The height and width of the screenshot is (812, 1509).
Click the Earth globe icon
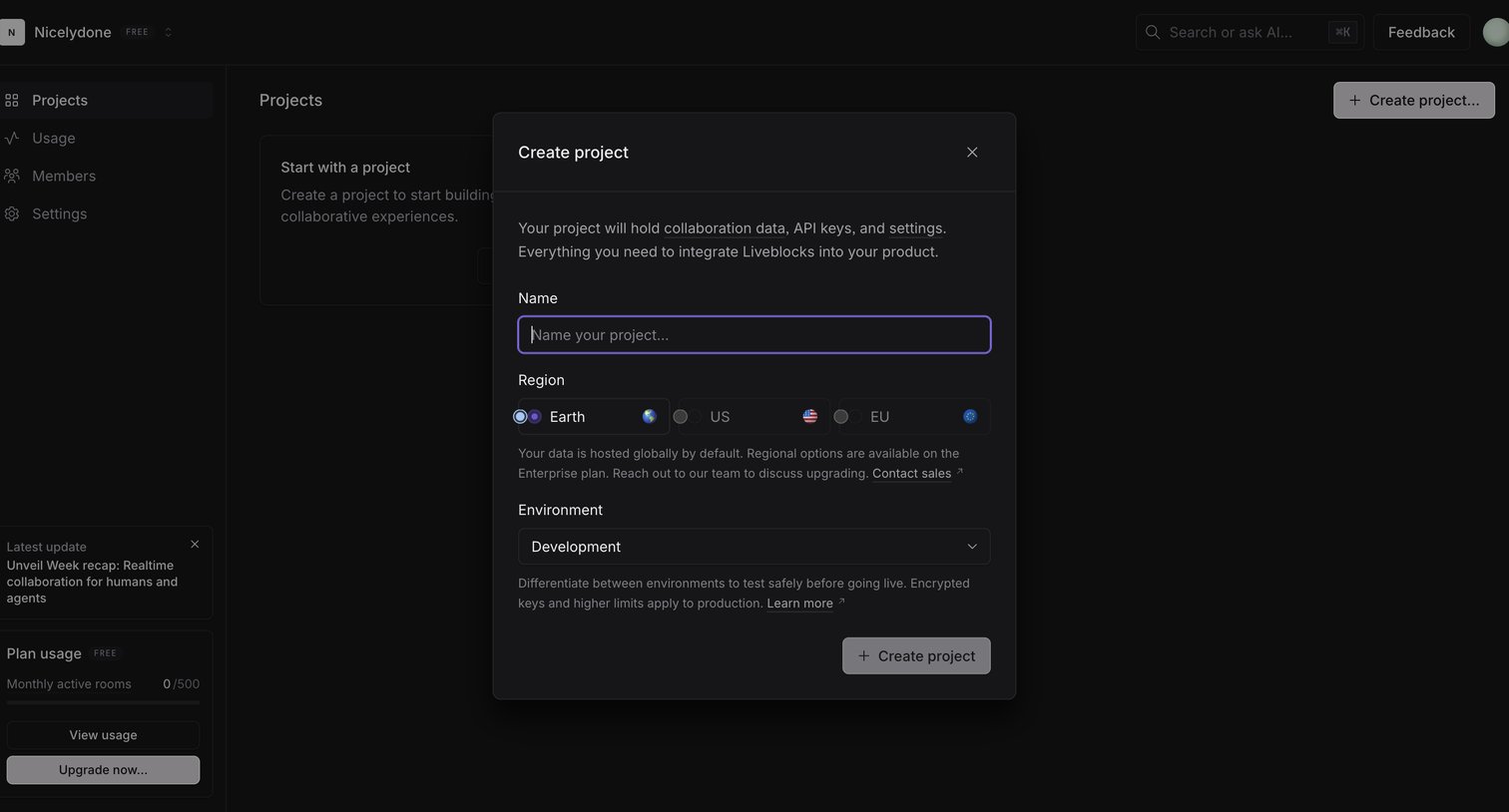[649, 417]
